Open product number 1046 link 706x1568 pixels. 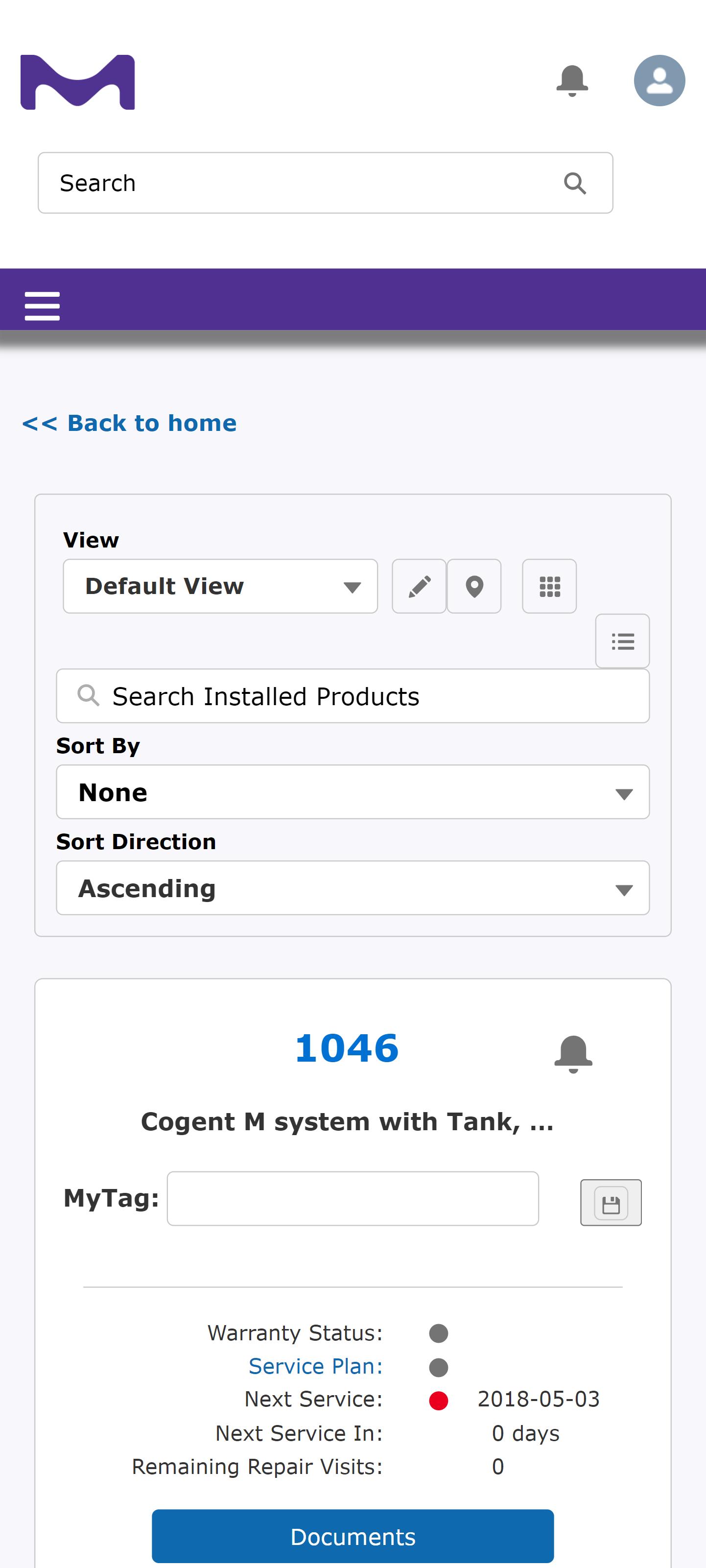347,1048
